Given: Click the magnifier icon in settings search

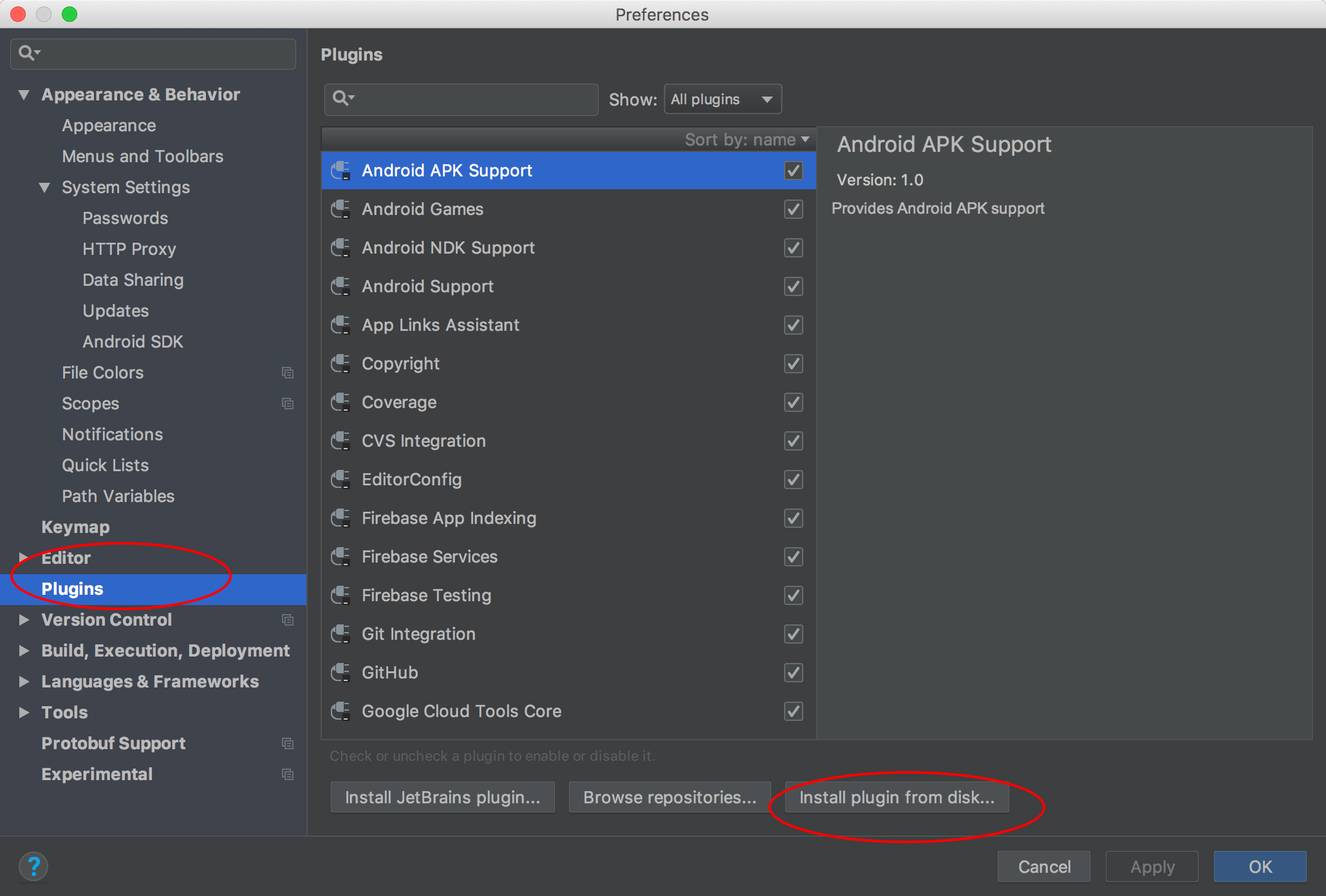Looking at the screenshot, I should (29, 53).
